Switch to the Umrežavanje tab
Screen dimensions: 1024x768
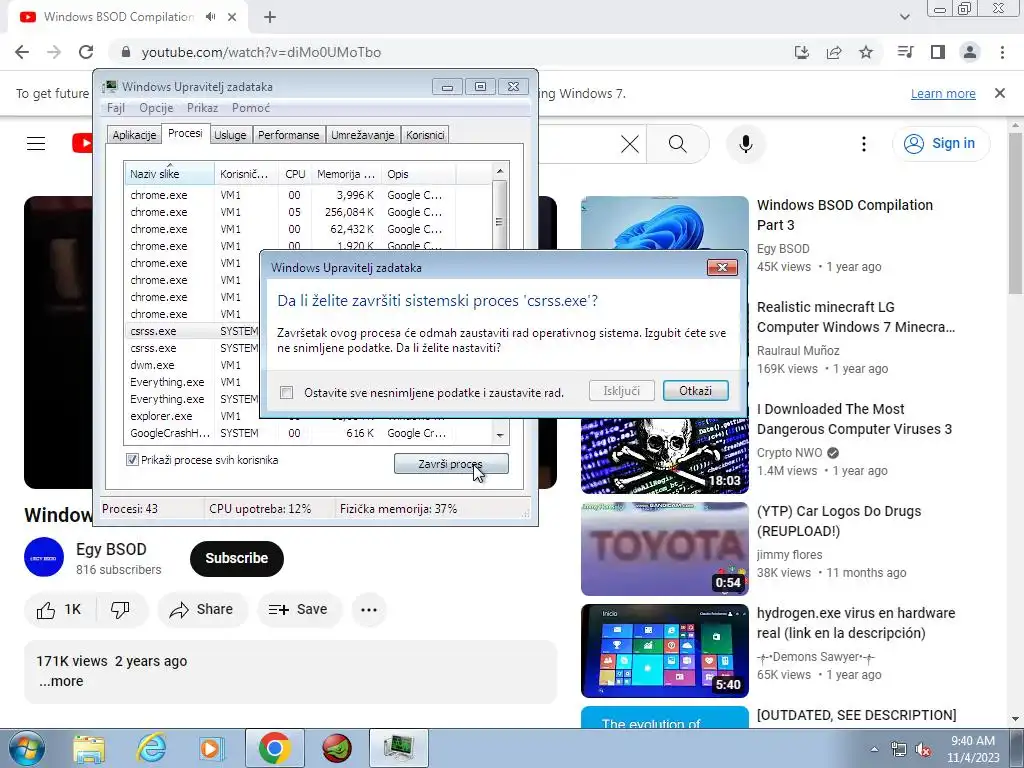pyautogui.click(x=362, y=135)
